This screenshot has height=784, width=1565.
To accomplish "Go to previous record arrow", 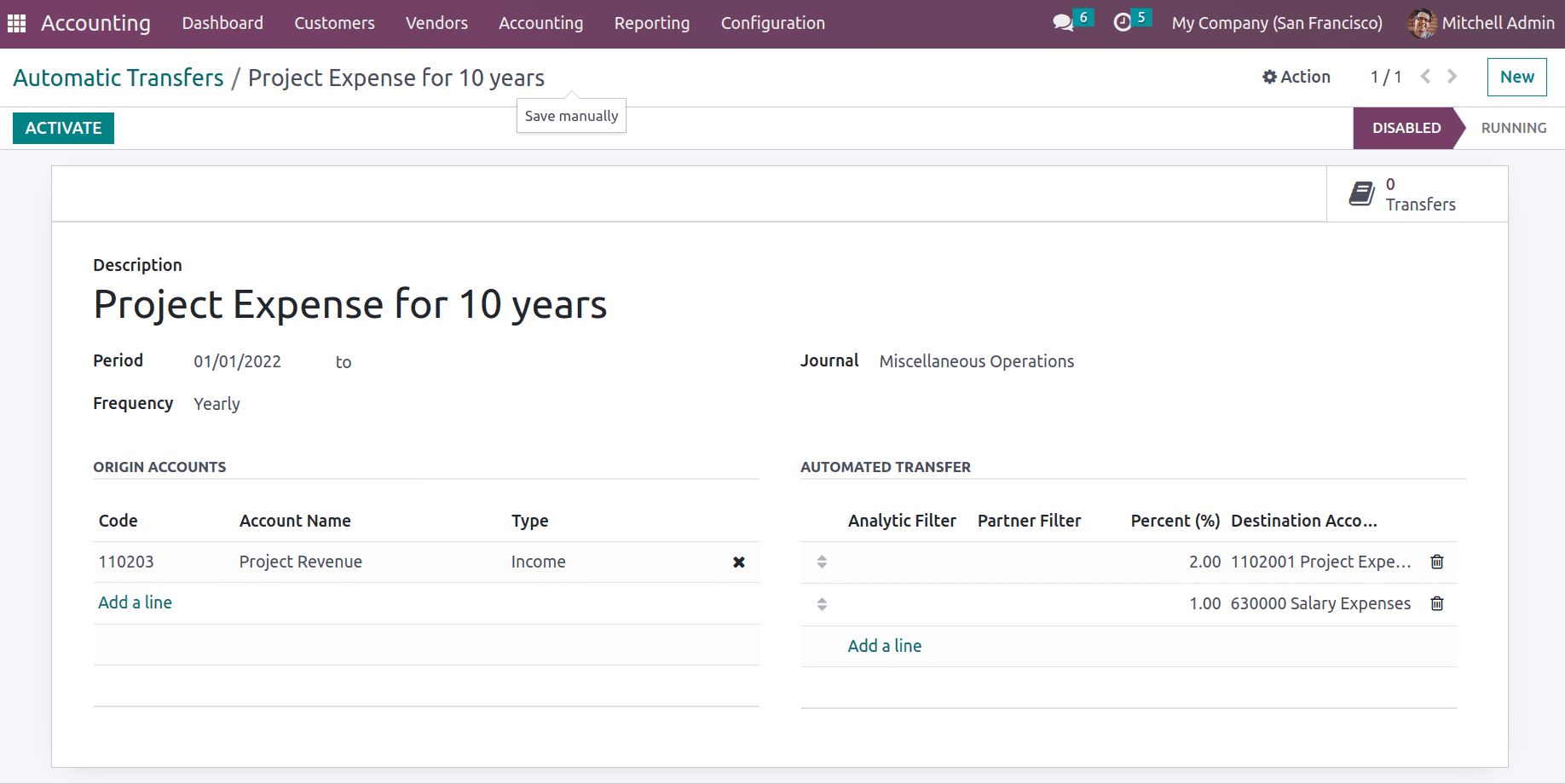I will tap(1425, 77).
